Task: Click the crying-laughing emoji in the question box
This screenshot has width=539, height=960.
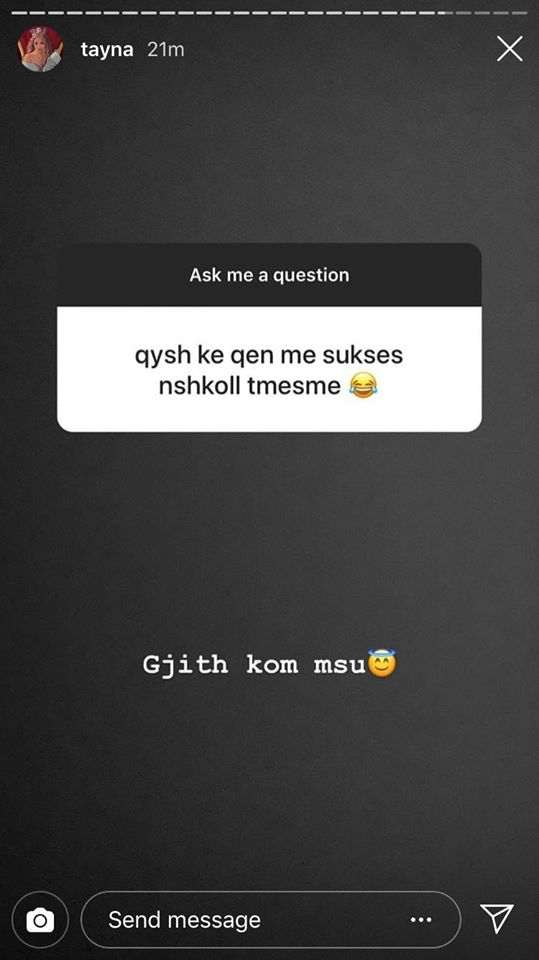Action: [x=363, y=387]
